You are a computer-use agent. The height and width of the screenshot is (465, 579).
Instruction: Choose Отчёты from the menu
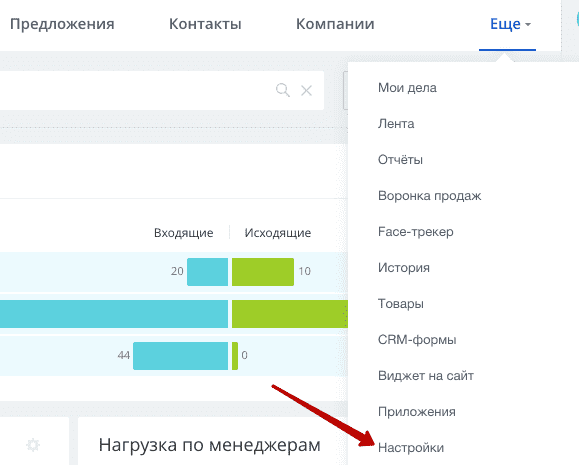400,160
